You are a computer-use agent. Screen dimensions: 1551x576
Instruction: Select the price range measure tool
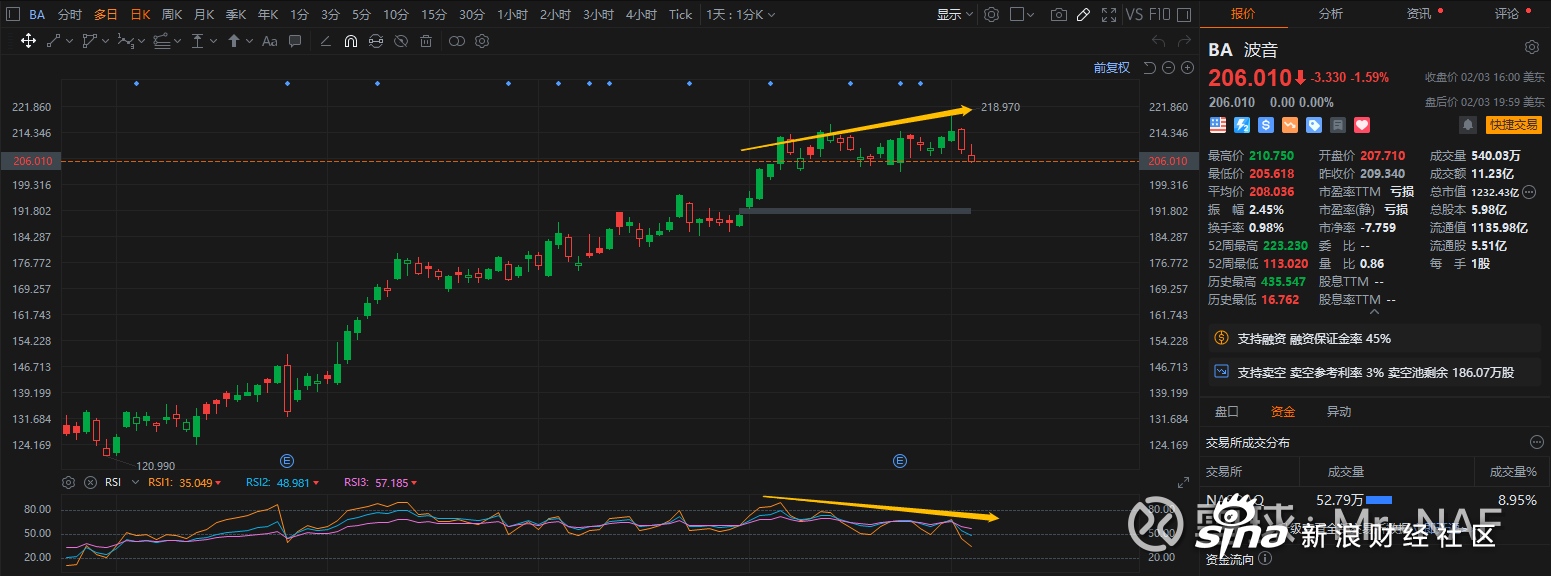click(197, 41)
